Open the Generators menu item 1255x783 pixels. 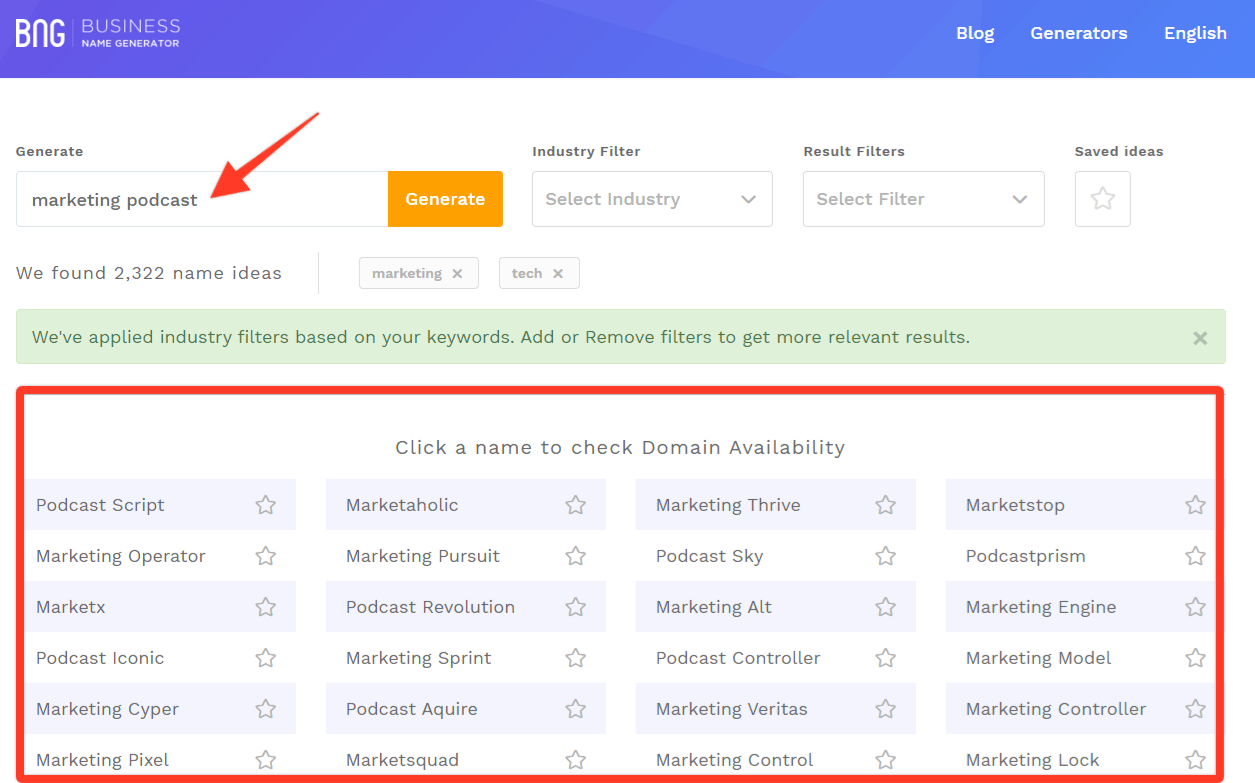1078,33
